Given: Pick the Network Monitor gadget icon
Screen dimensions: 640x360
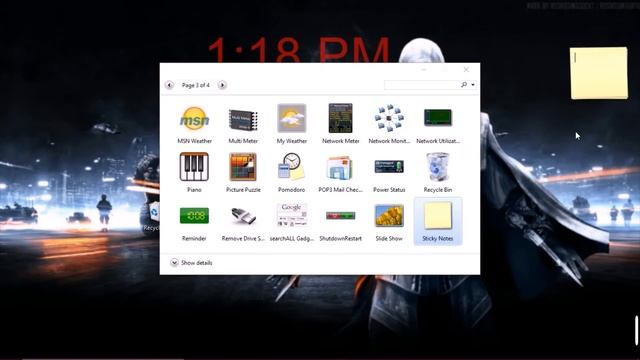Looking at the screenshot, I should coord(389,118).
